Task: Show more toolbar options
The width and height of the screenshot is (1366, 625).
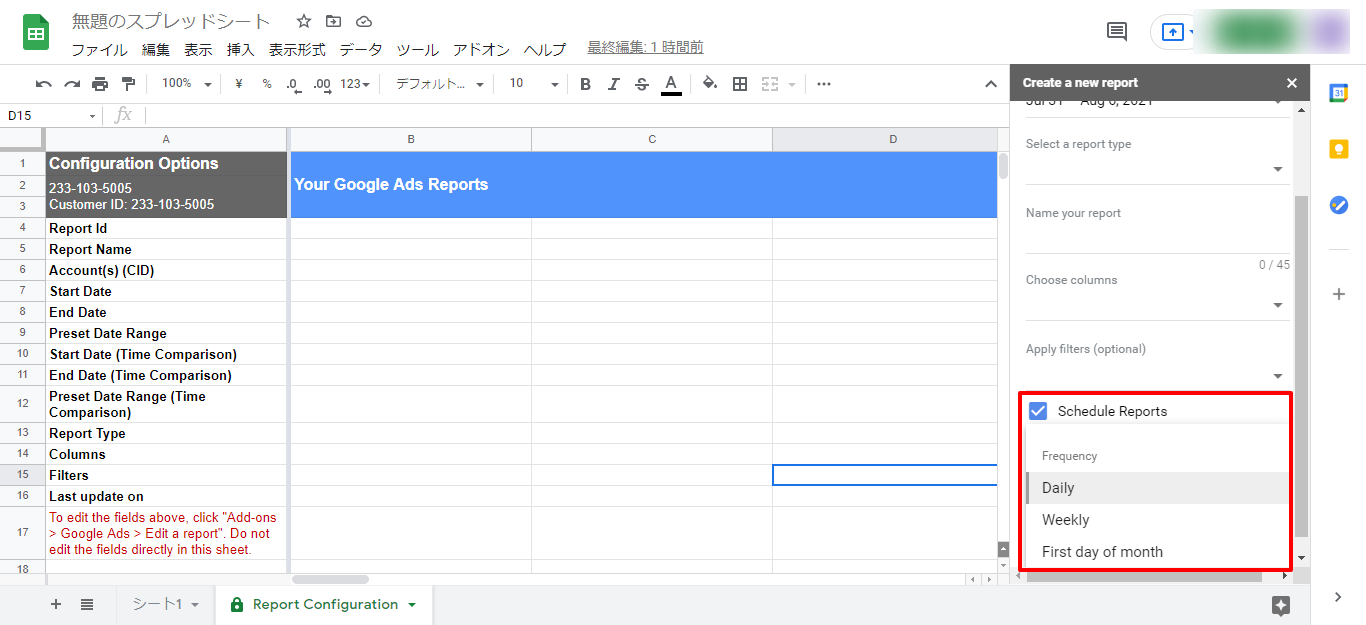Action: tap(824, 84)
